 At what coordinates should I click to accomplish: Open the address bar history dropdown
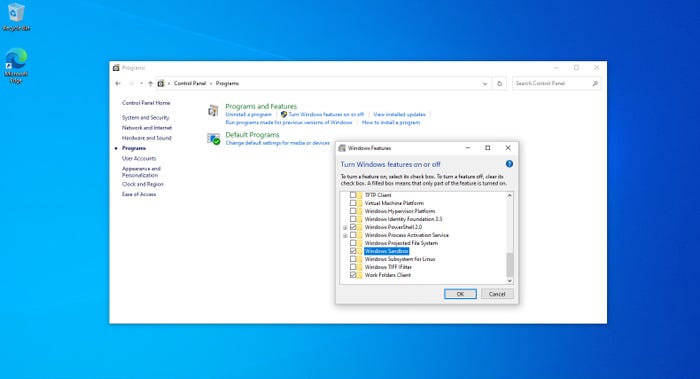point(485,83)
